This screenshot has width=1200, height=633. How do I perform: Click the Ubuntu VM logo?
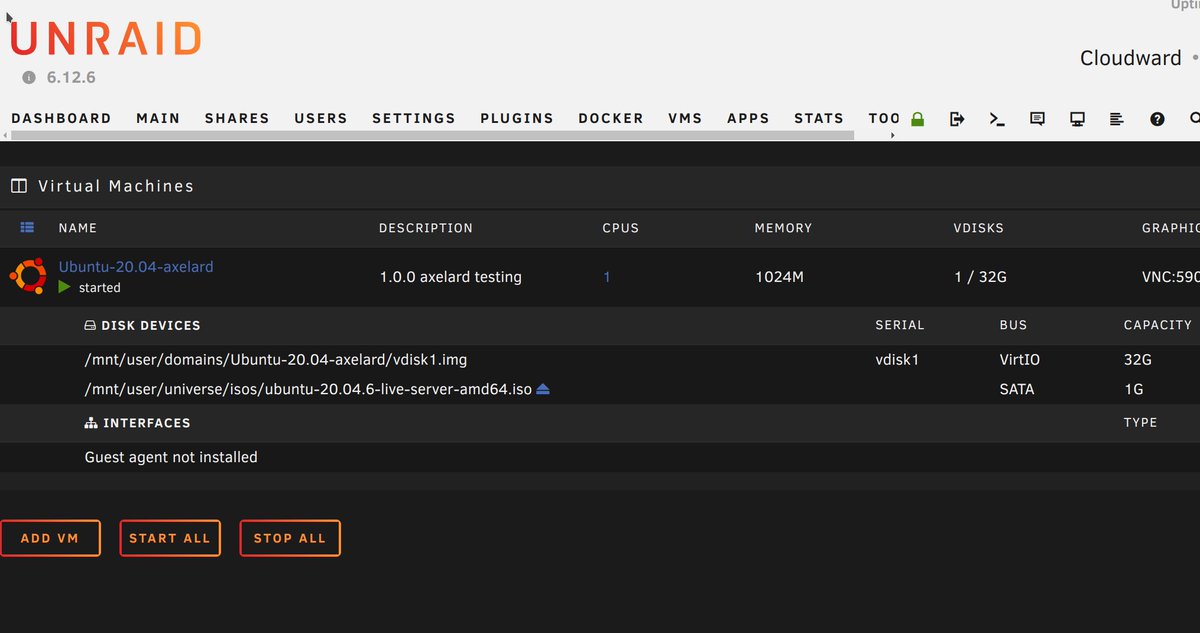27,276
